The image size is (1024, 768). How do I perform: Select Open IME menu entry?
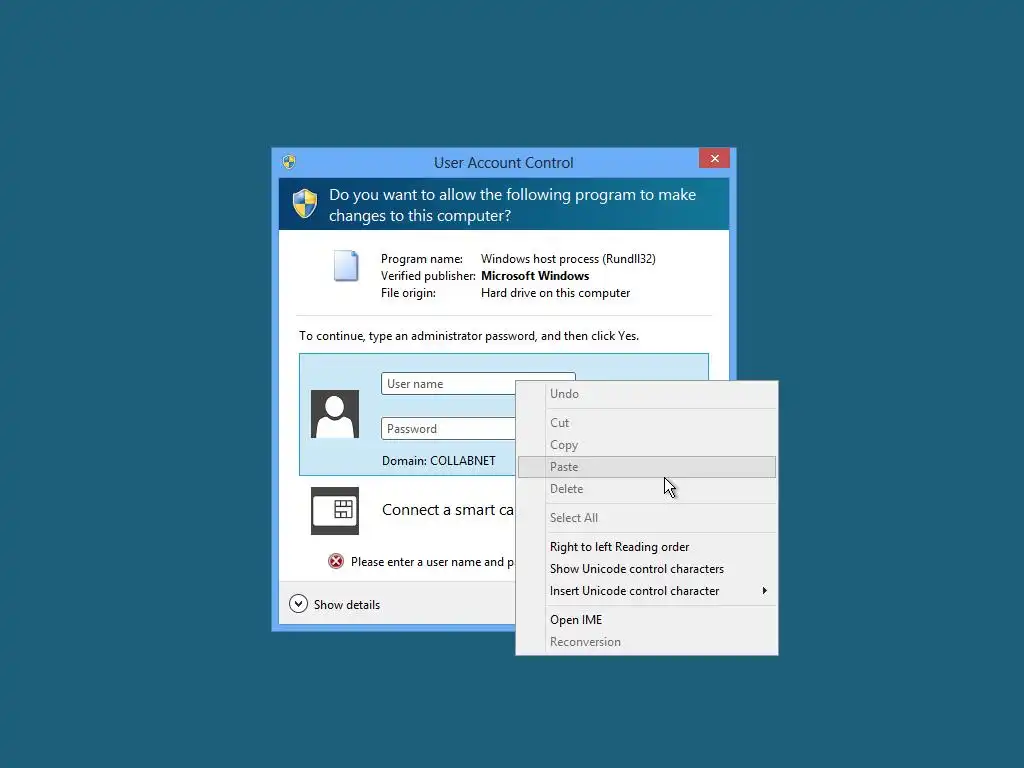[647, 620]
